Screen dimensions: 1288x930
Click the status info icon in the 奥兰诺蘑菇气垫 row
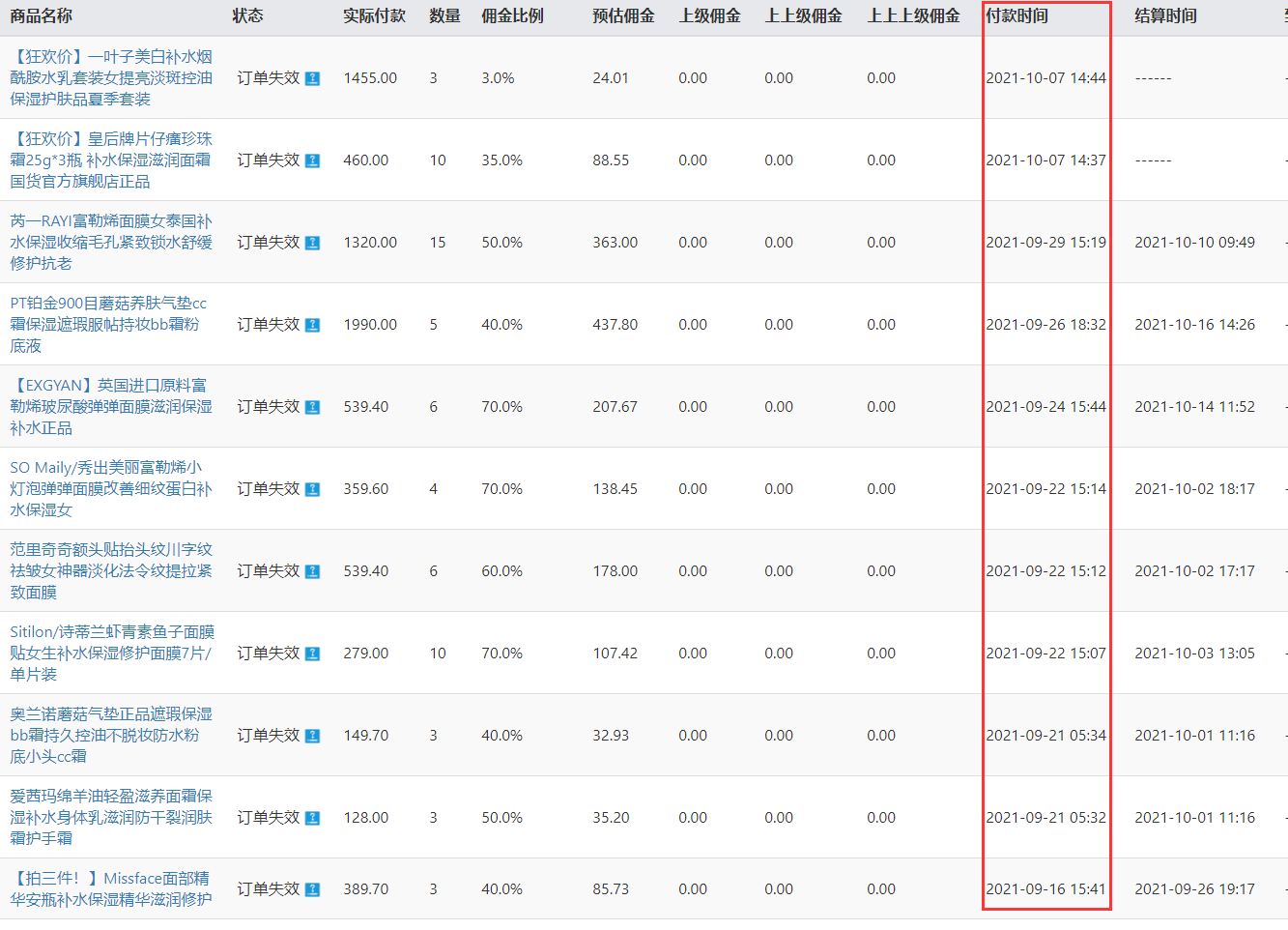(312, 736)
